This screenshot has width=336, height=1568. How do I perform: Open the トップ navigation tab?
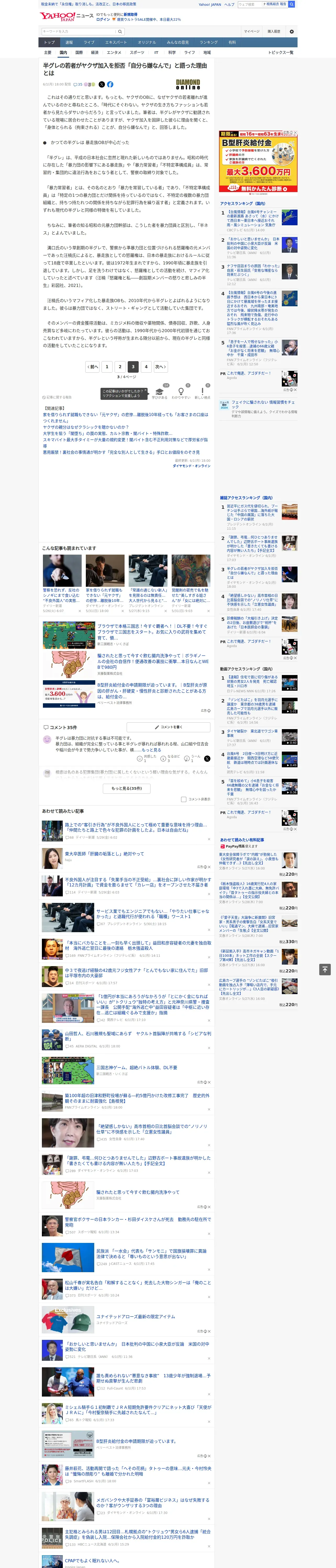[49, 43]
